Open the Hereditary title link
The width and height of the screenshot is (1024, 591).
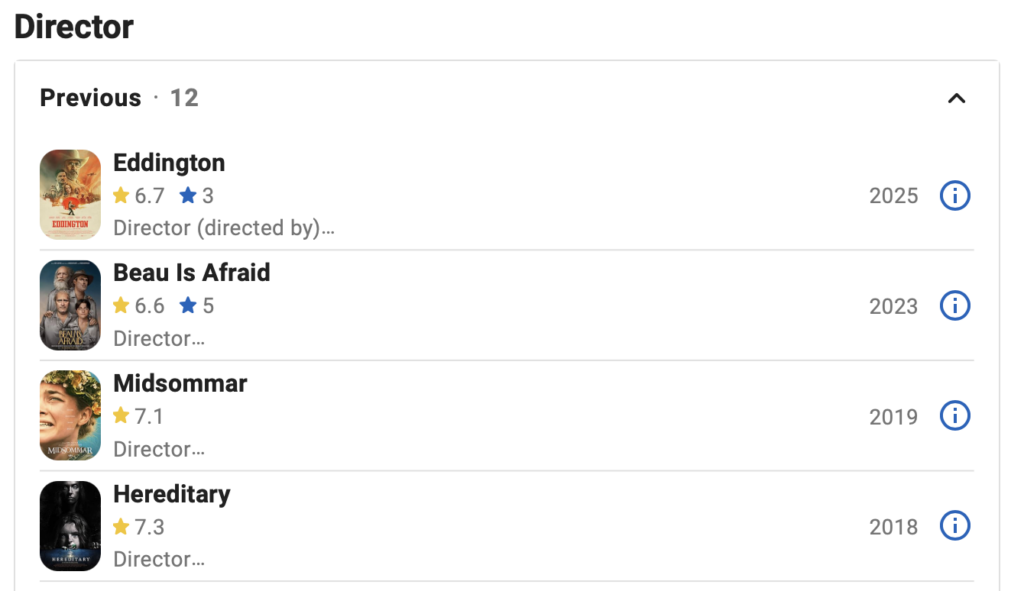click(x=172, y=494)
